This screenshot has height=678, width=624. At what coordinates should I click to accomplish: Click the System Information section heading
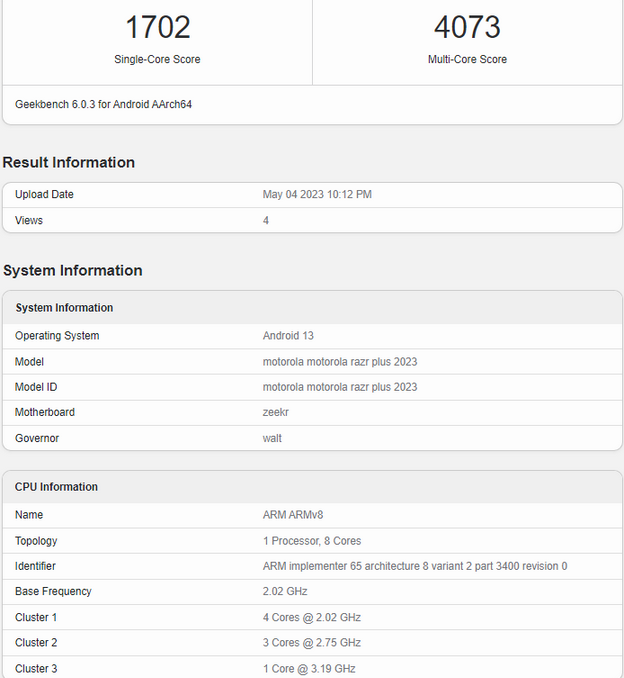(x=72, y=271)
